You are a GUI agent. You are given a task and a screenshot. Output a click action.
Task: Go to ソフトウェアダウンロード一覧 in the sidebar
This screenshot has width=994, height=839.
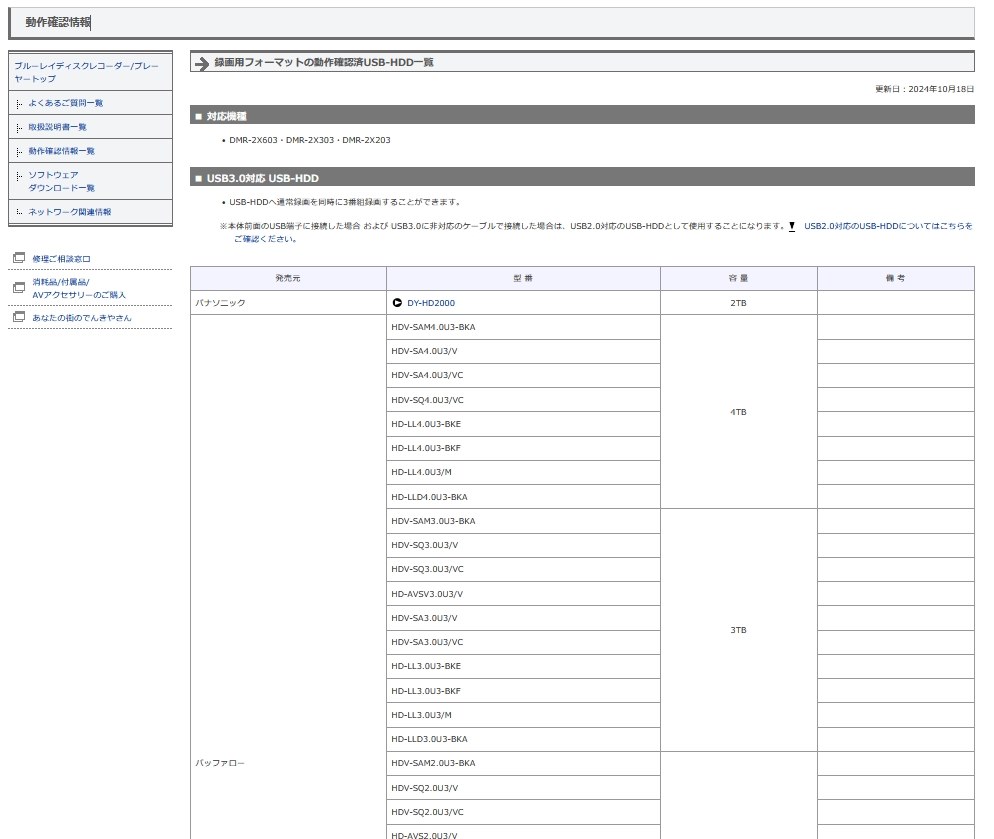click(x=61, y=181)
